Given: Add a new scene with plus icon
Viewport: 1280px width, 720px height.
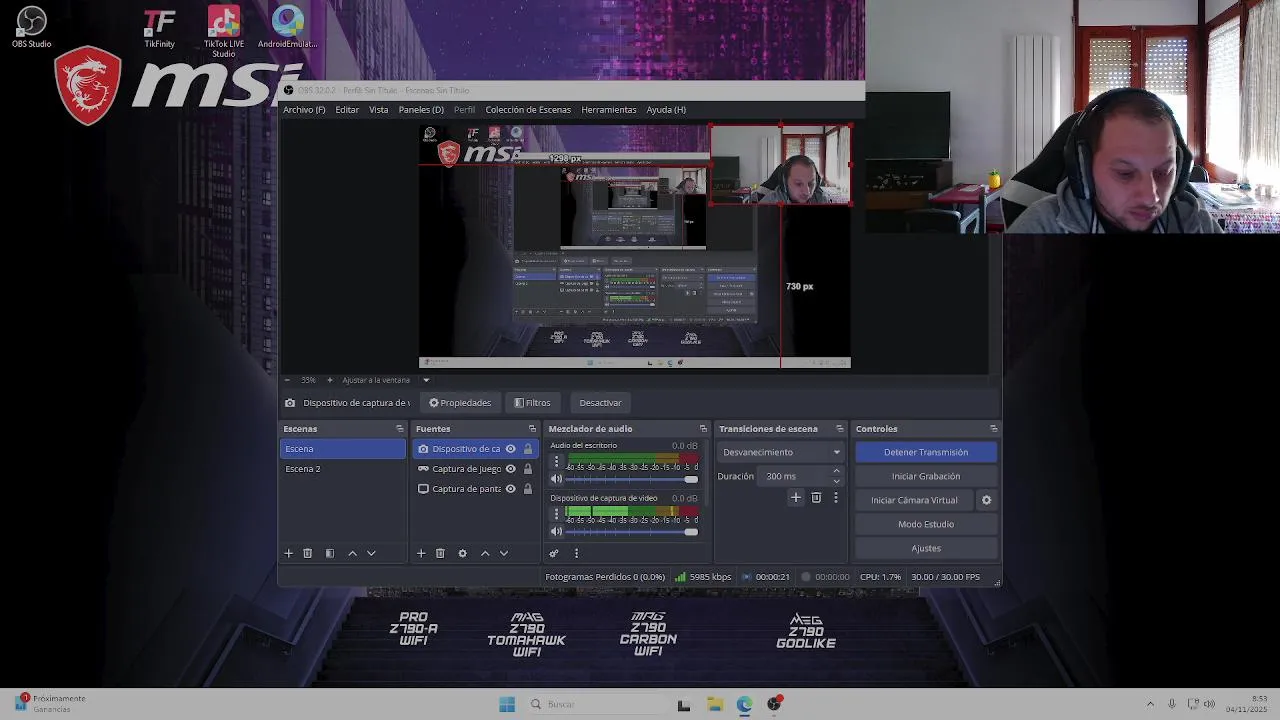Looking at the screenshot, I should click(288, 553).
